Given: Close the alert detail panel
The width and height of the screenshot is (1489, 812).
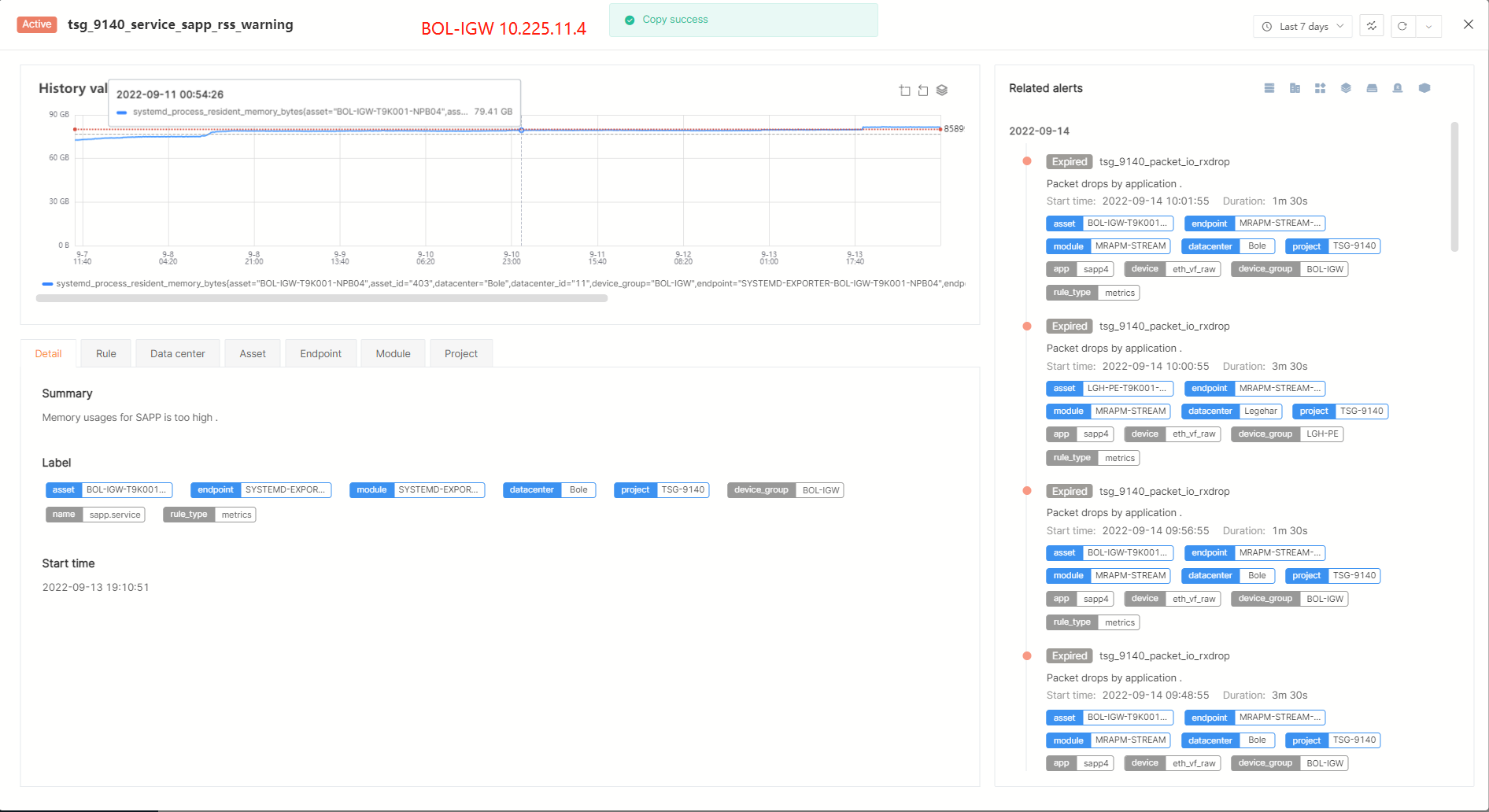Looking at the screenshot, I should tap(1468, 24).
